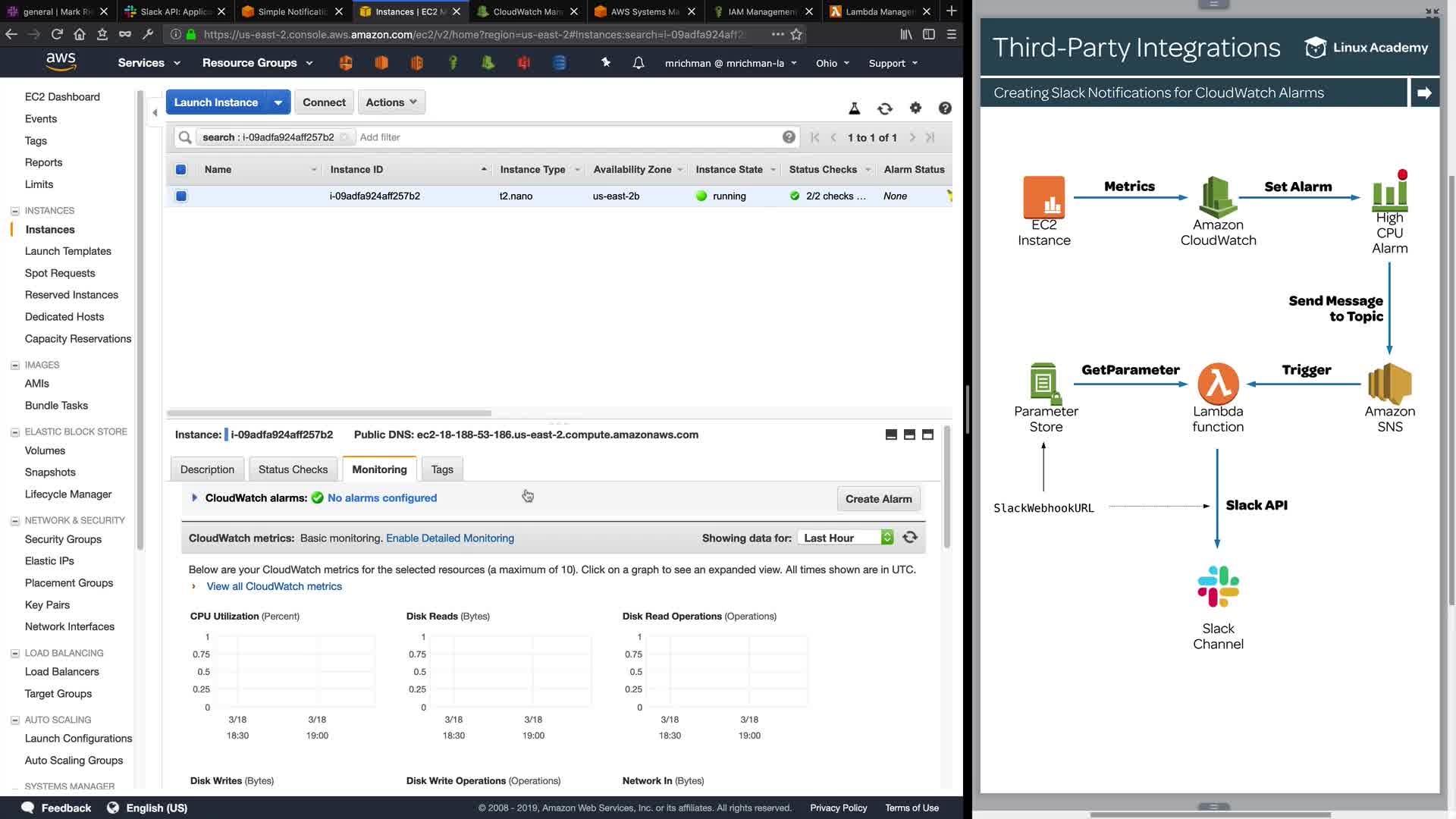Expand the CloudWatch alarms disclosure triangle
1456x819 pixels.
[x=194, y=498]
